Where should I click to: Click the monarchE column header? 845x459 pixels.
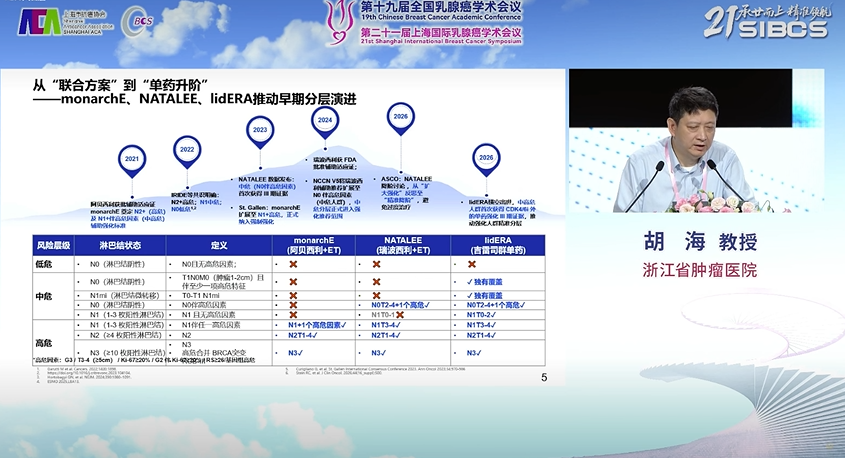click(x=314, y=245)
